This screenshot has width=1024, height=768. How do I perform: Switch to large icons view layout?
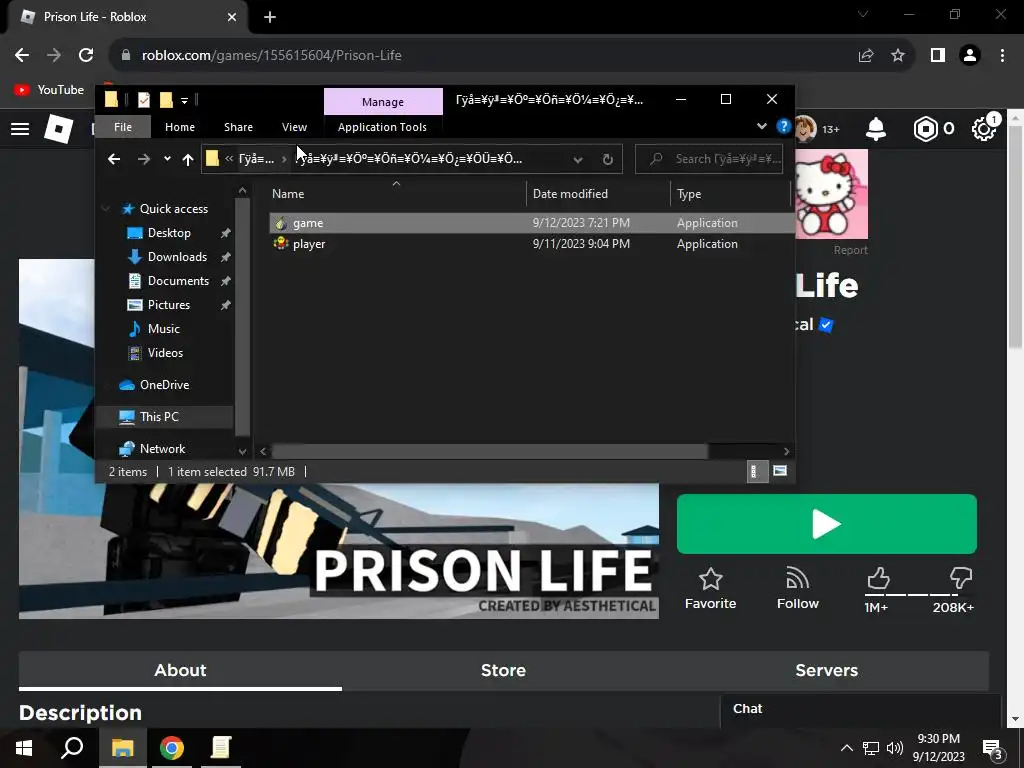click(780, 471)
